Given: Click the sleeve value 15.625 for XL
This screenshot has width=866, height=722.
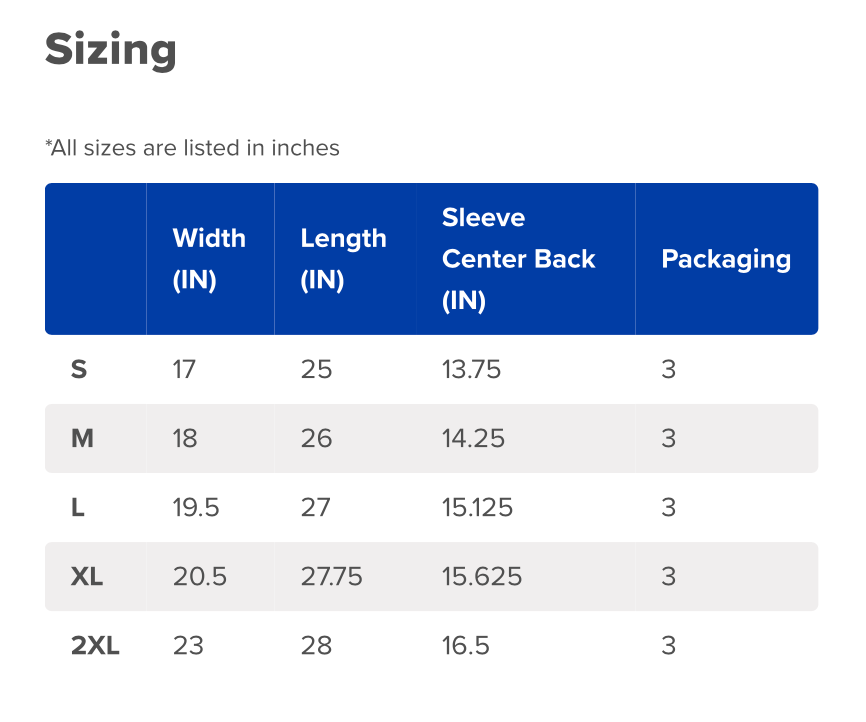Looking at the screenshot, I should click(481, 577).
